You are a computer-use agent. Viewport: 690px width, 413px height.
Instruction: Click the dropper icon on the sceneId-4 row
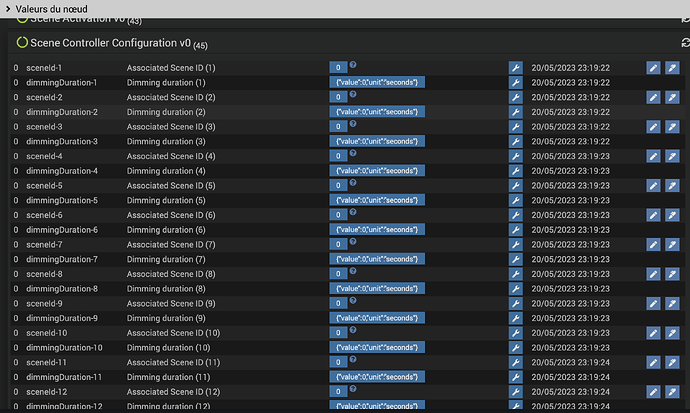pyautogui.click(x=672, y=156)
